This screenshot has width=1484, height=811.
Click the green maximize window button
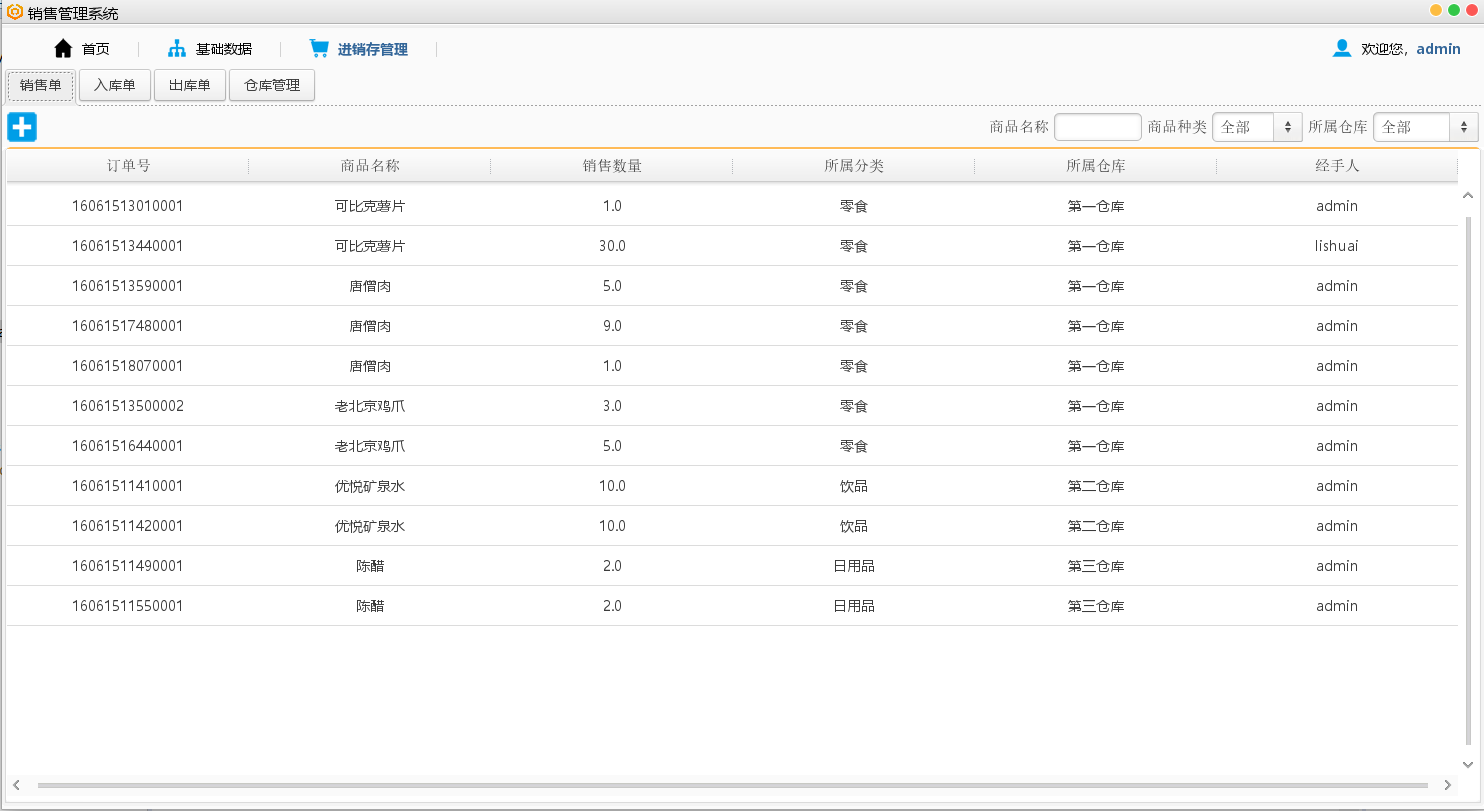point(1454,10)
